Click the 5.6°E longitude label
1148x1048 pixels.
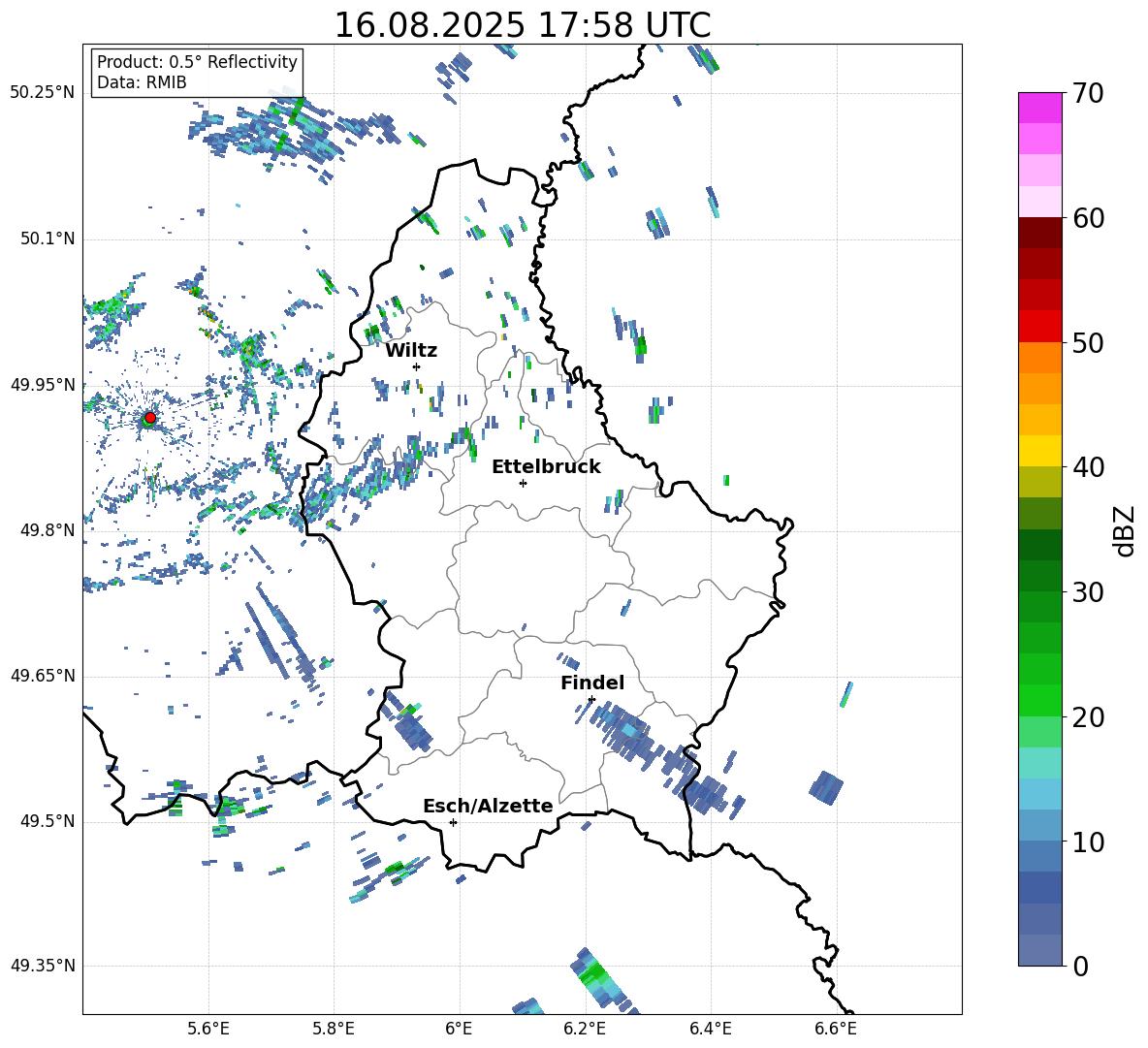[208, 1029]
